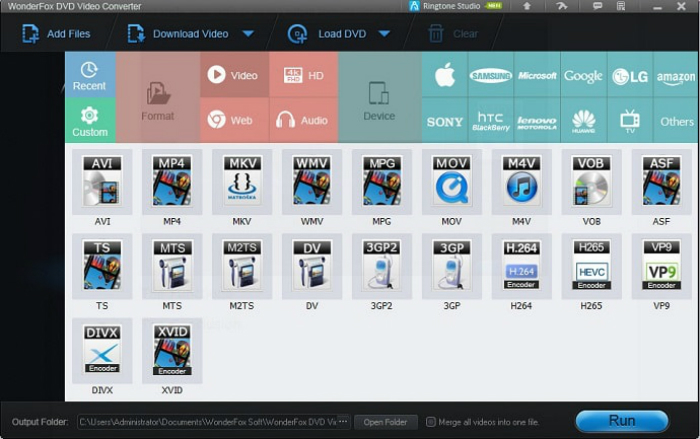Open Apple device presets

coord(445,75)
